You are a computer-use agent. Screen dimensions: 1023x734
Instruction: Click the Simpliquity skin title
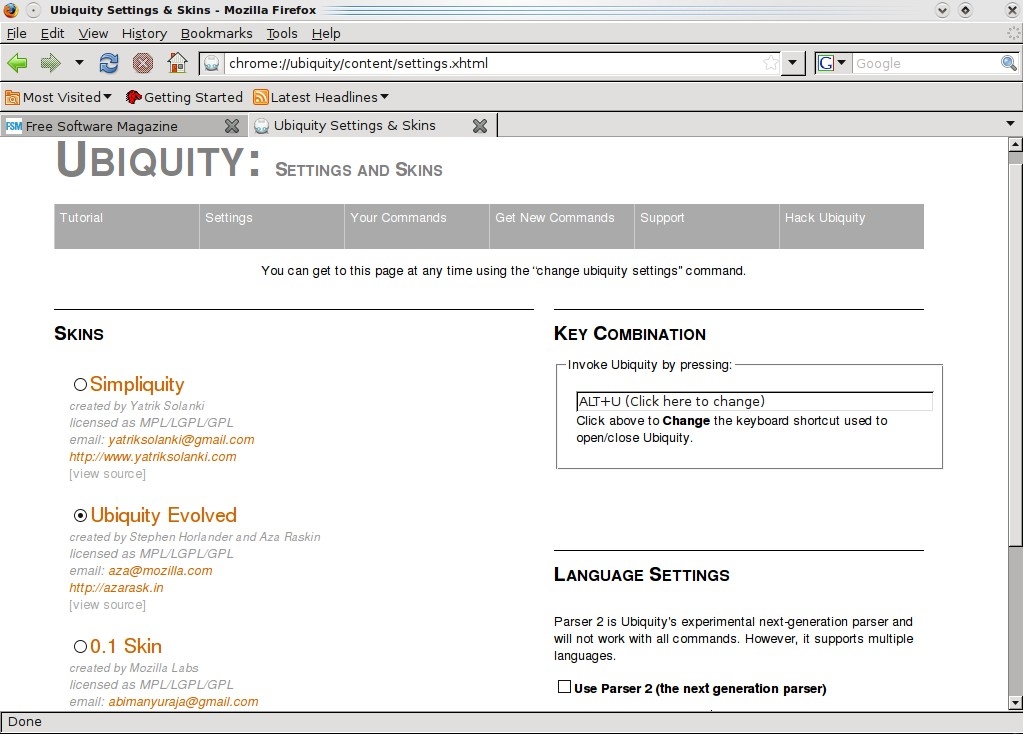click(137, 384)
